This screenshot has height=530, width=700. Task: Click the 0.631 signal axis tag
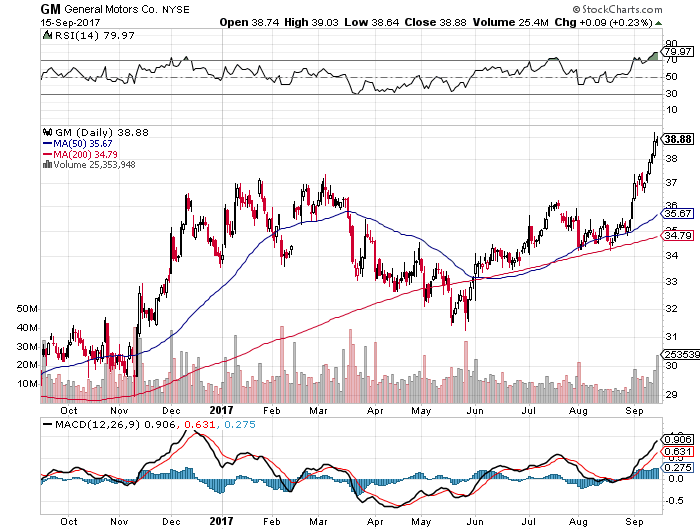pyautogui.click(x=678, y=452)
